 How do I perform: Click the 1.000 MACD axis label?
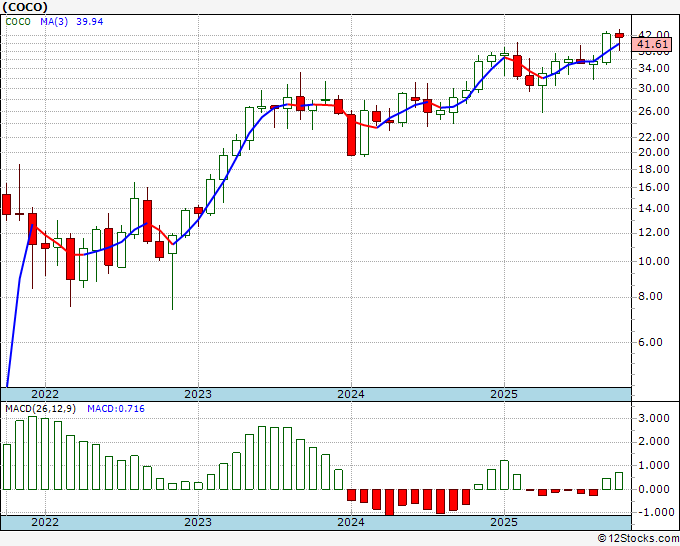coord(654,465)
